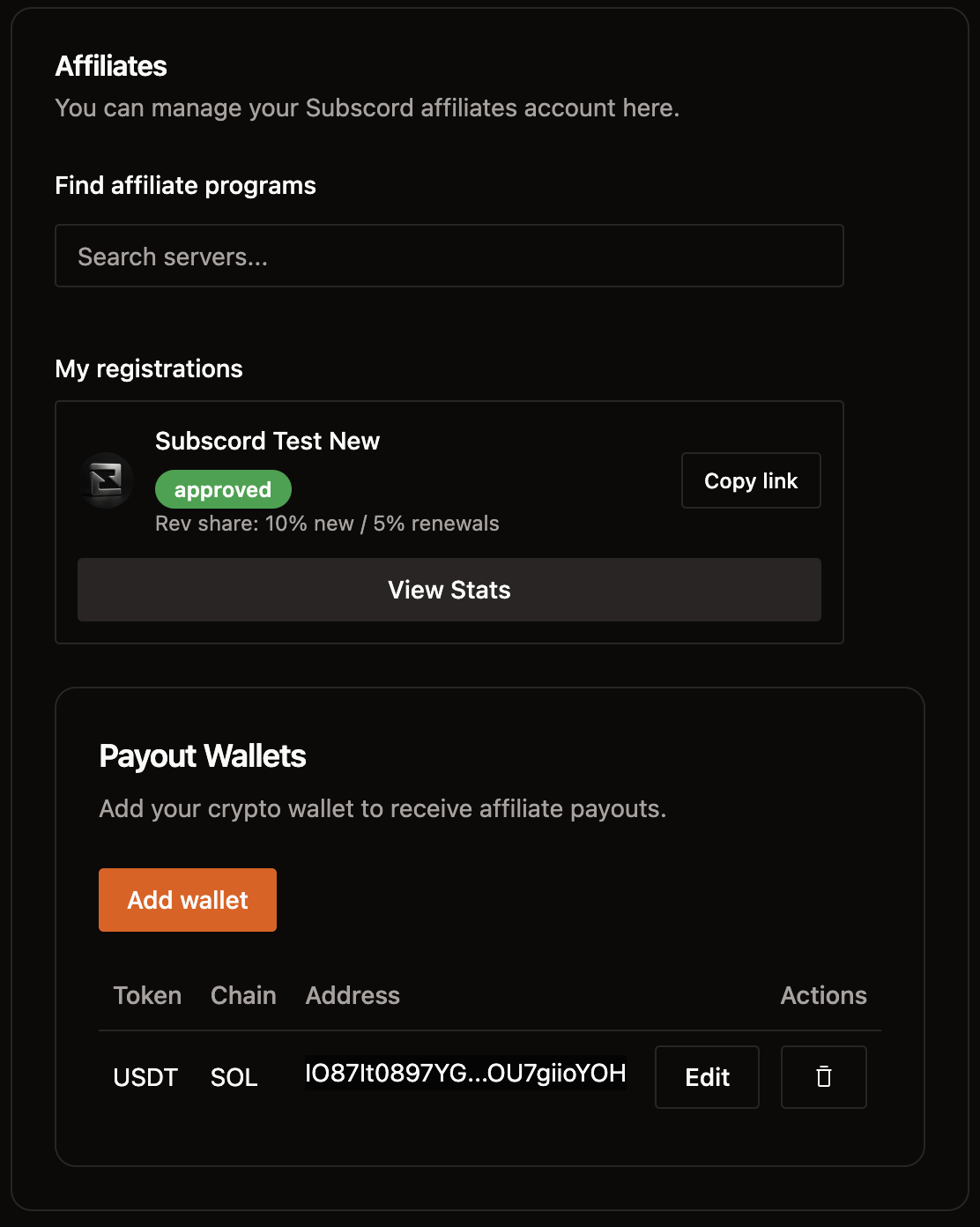Image resolution: width=980 pixels, height=1227 pixels.
Task: Edit the USDT payout wallet entry
Action: click(706, 1076)
